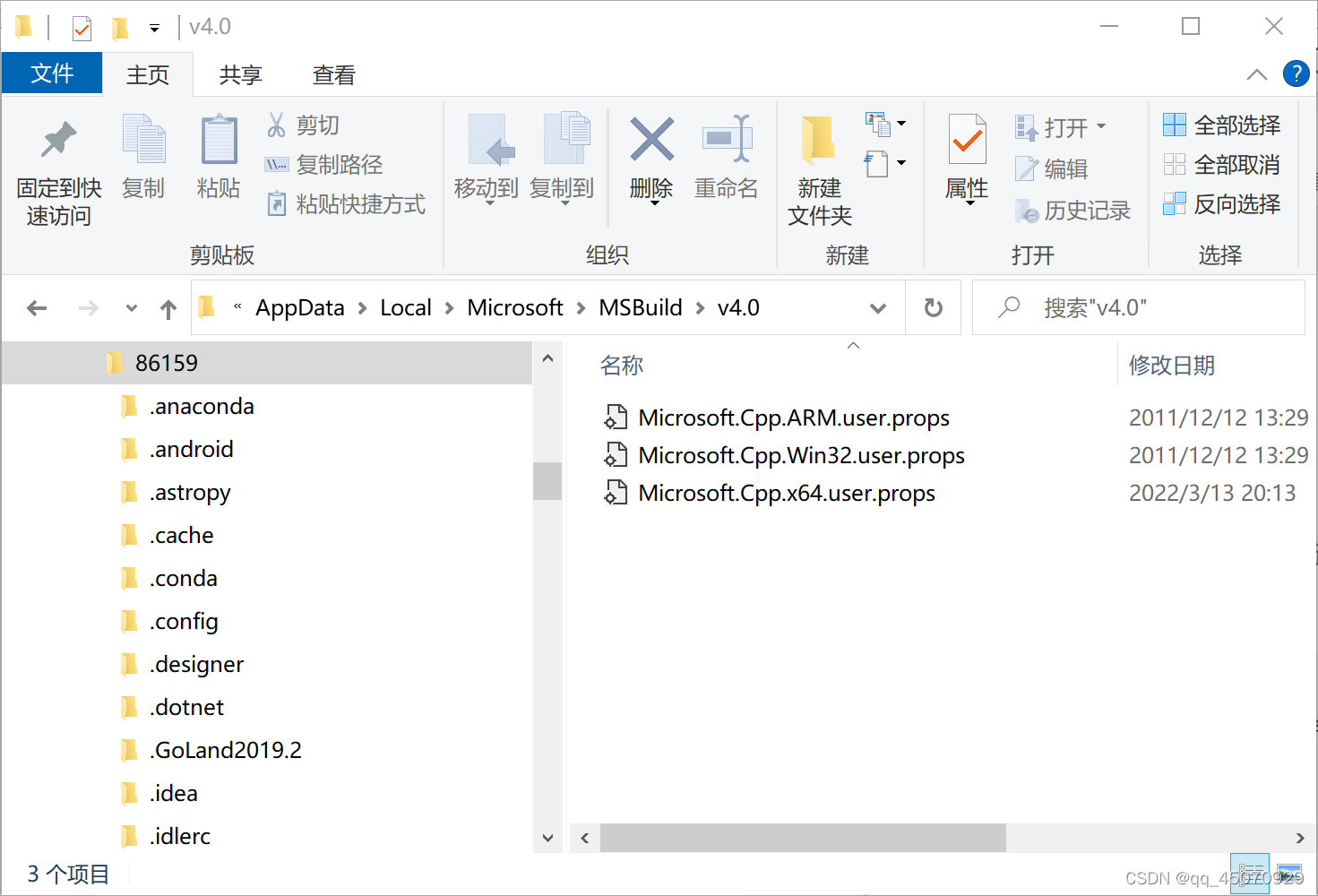Switch to the Home tab
The image size is (1318, 896).
click(148, 74)
